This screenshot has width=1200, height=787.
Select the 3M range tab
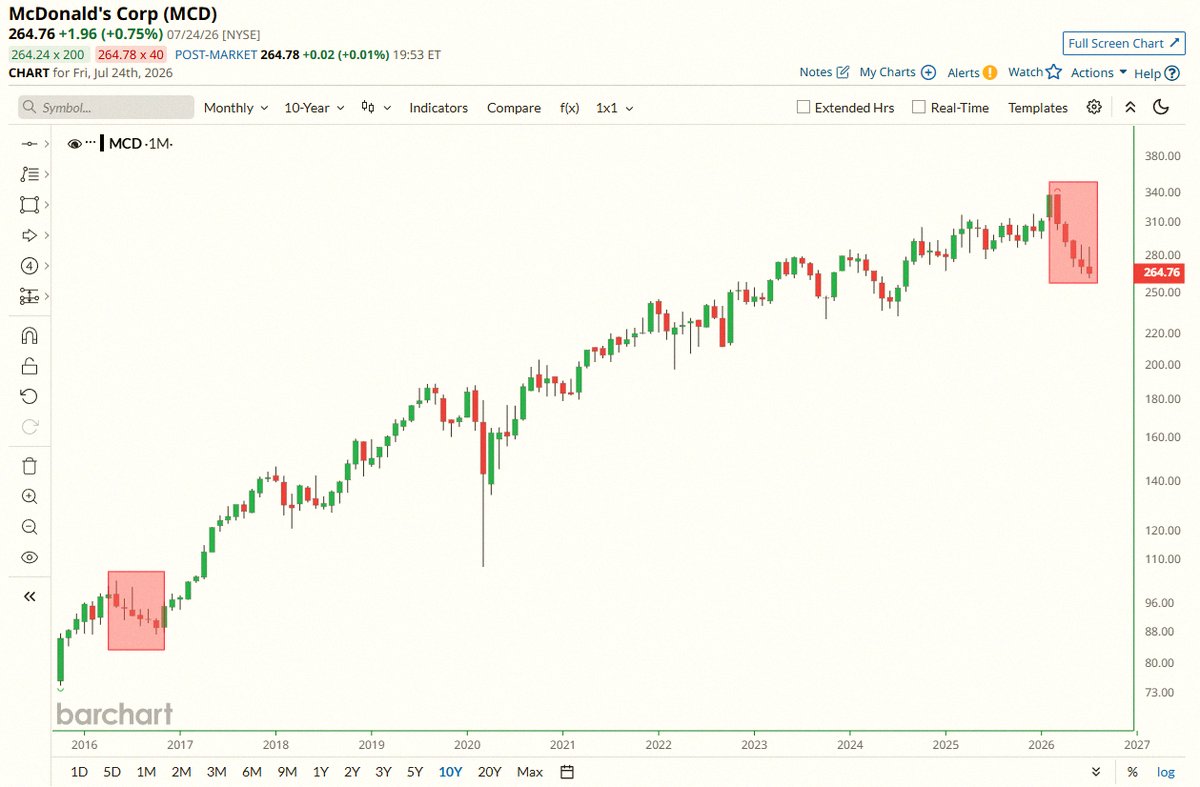(216, 772)
